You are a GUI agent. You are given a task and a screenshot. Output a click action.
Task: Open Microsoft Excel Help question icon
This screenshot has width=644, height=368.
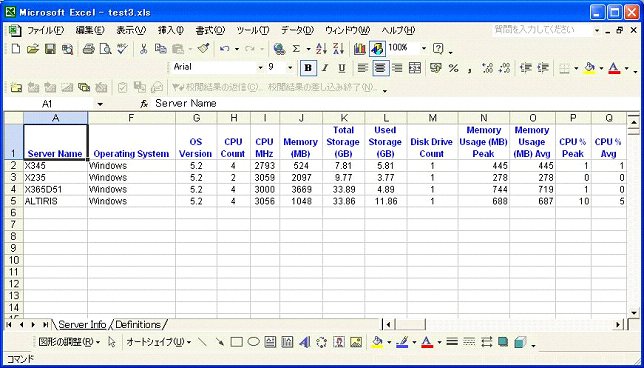pos(439,49)
